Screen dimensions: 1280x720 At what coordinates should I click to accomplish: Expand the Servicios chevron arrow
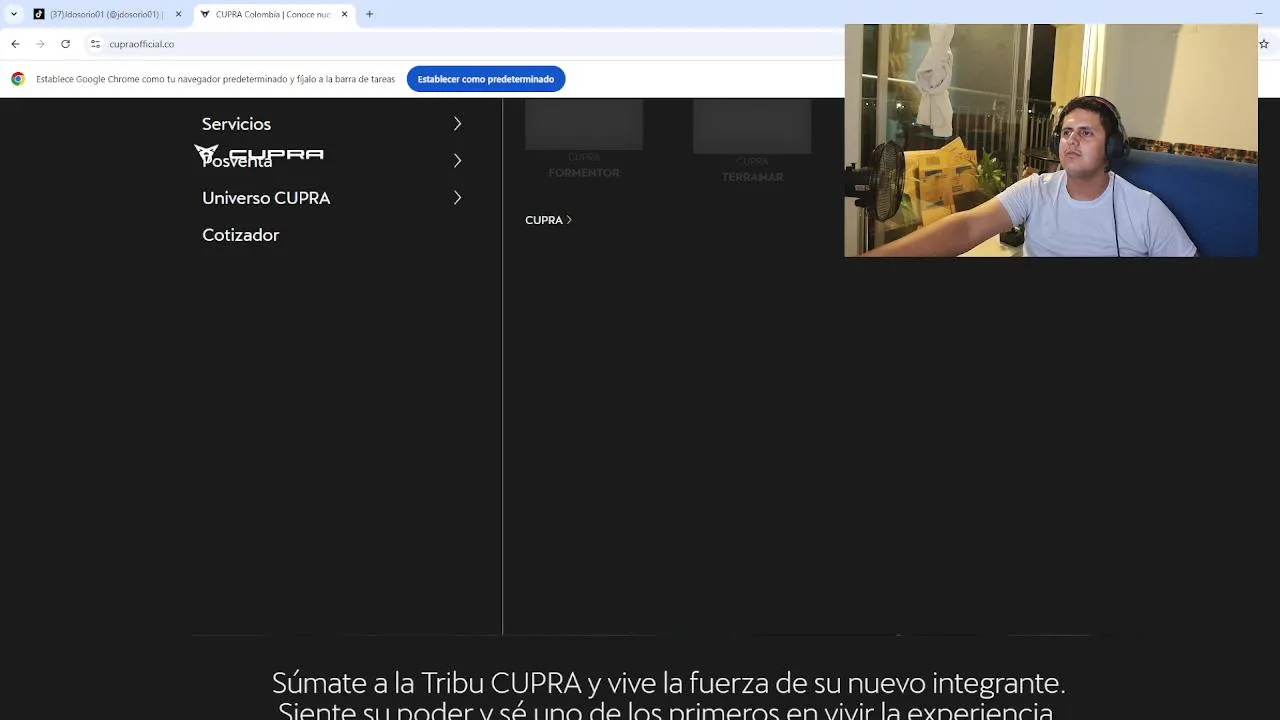(x=457, y=124)
